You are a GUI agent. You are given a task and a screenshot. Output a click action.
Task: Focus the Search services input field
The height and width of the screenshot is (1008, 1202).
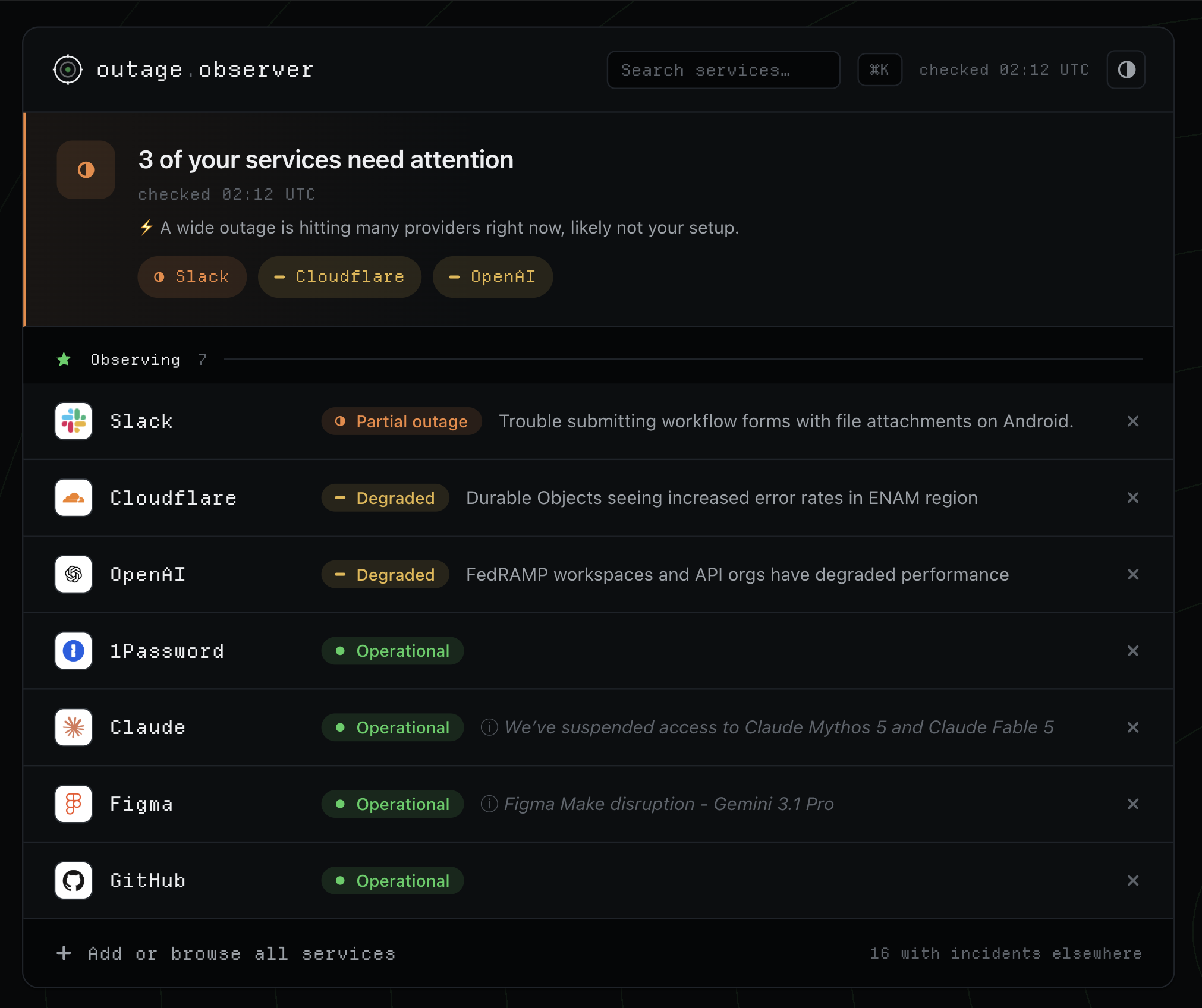pos(723,70)
